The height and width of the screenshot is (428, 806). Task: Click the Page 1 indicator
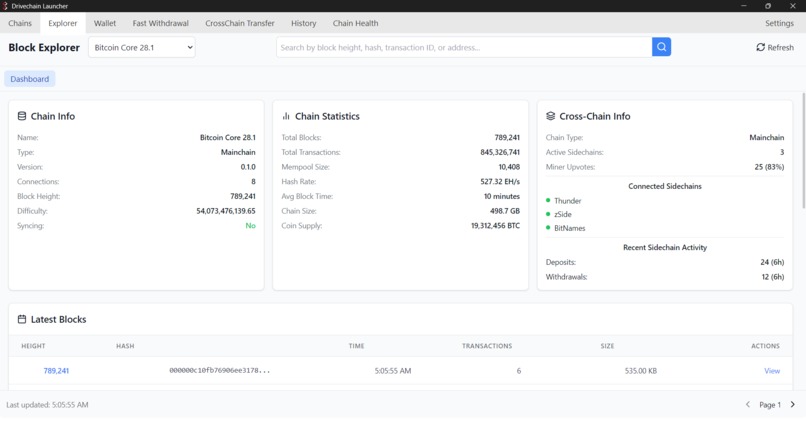(770, 405)
